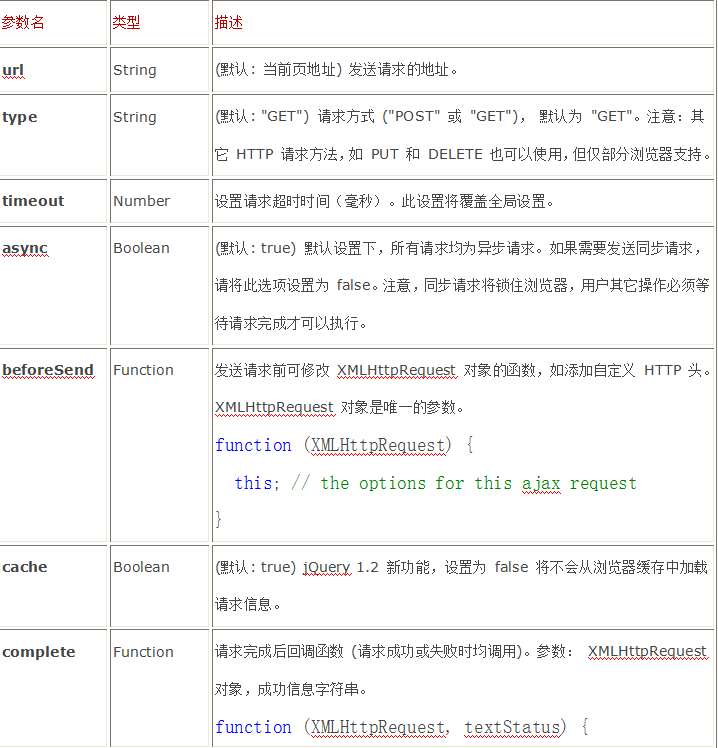Select the cache parameter name
718x748 pixels.
click(25, 567)
